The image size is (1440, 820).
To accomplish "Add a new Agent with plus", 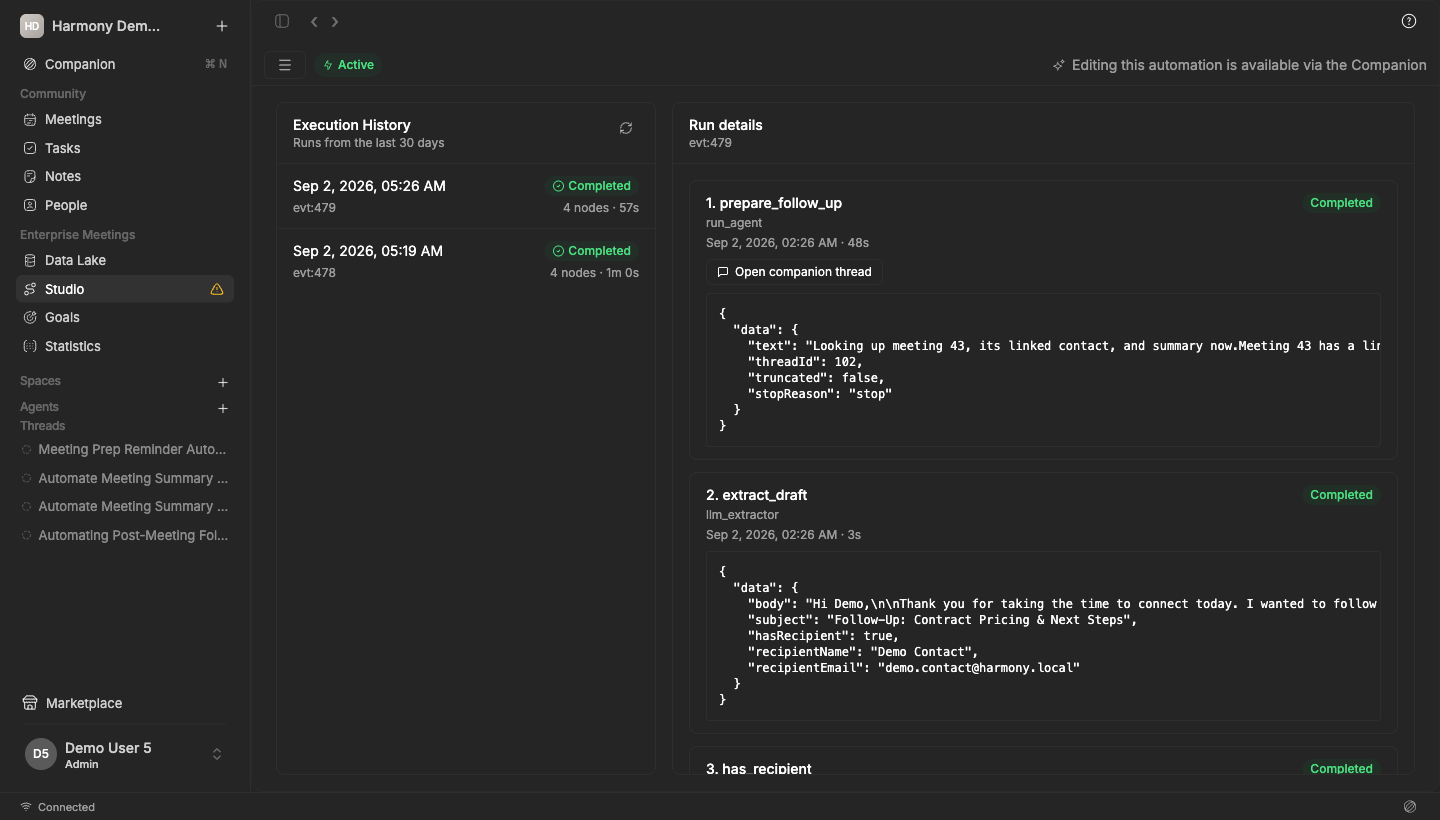I will 223,408.
